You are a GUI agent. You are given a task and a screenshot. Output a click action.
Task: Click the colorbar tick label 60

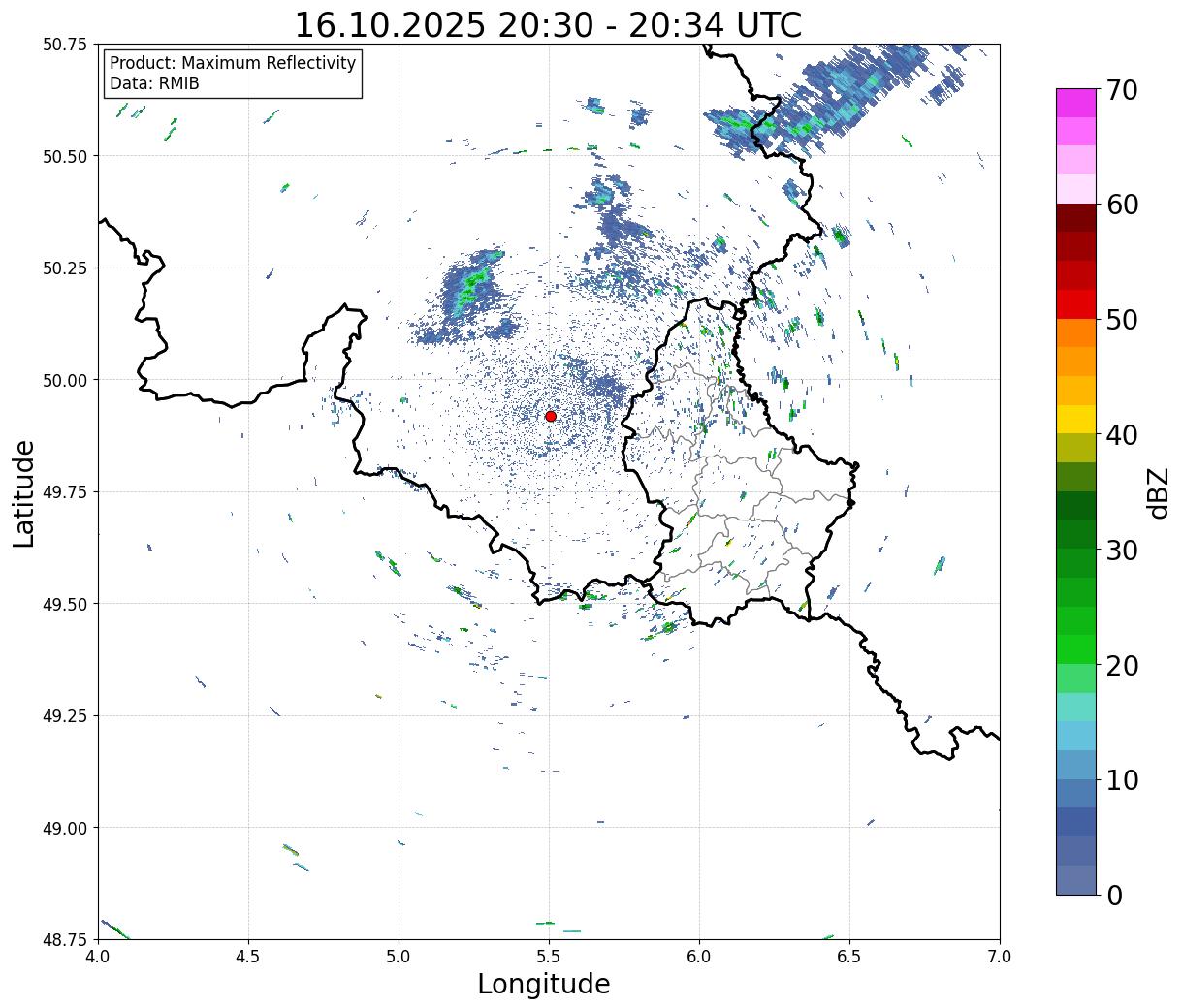point(1122,205)
